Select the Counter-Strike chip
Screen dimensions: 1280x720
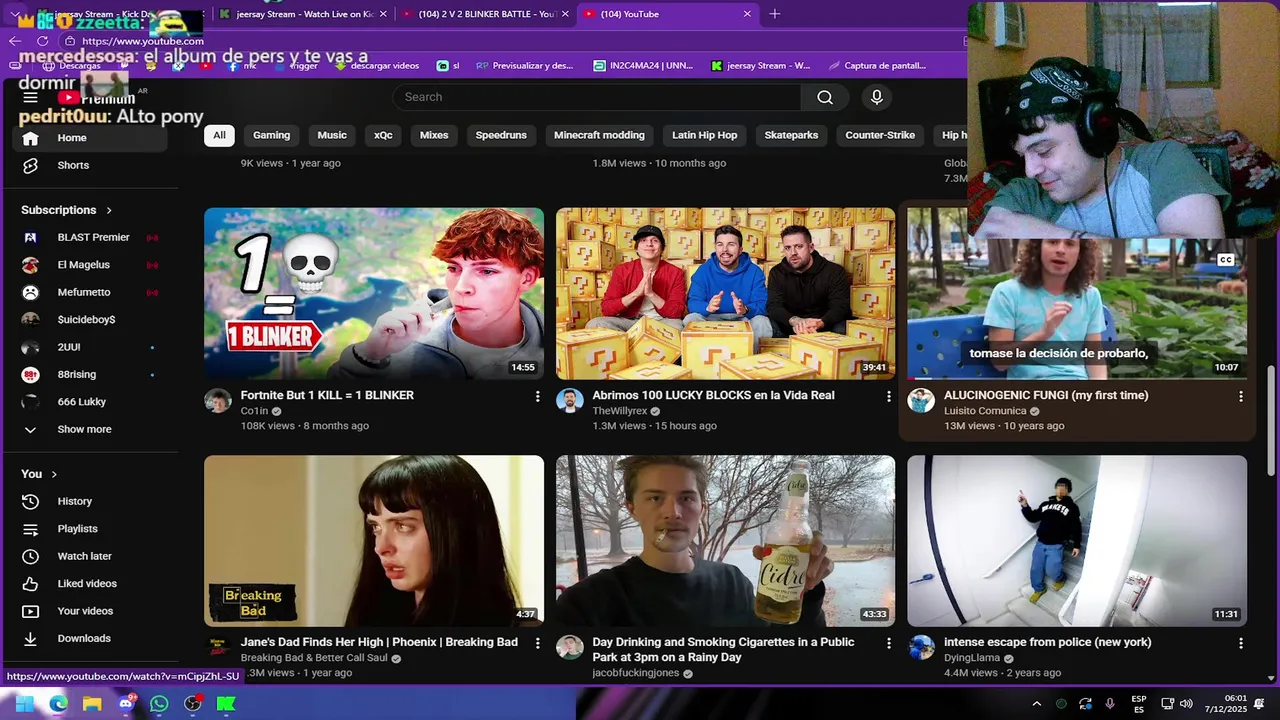pyautogui.click(x=880, y=135)
